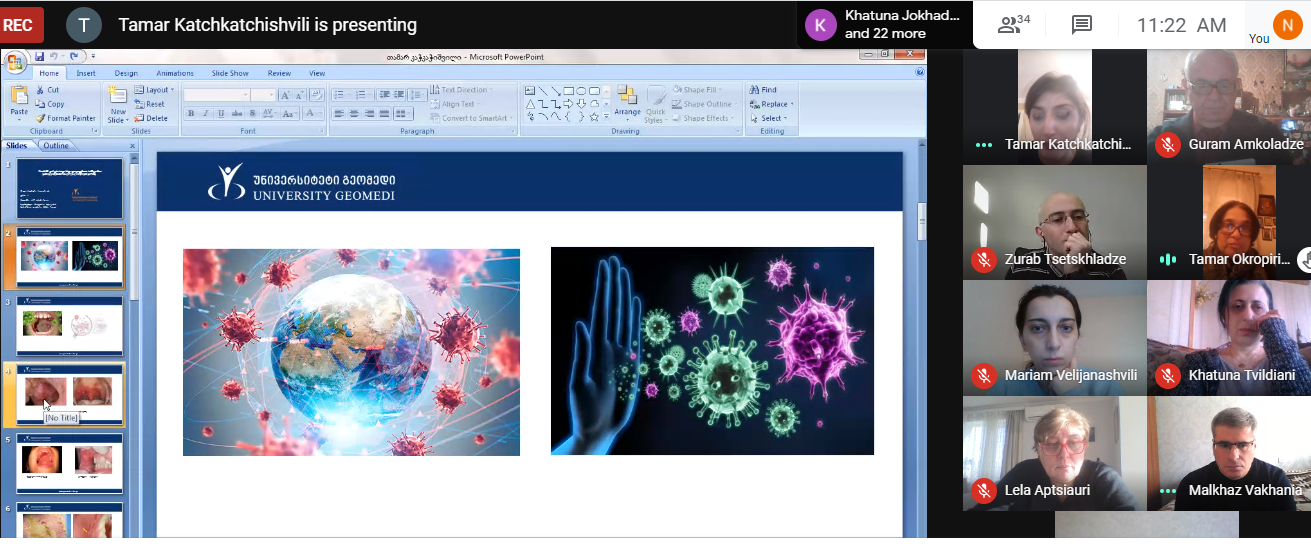The image size is (1311, 548).
Task: Toggle Text Shadow formatting
Action: point(252,113)
